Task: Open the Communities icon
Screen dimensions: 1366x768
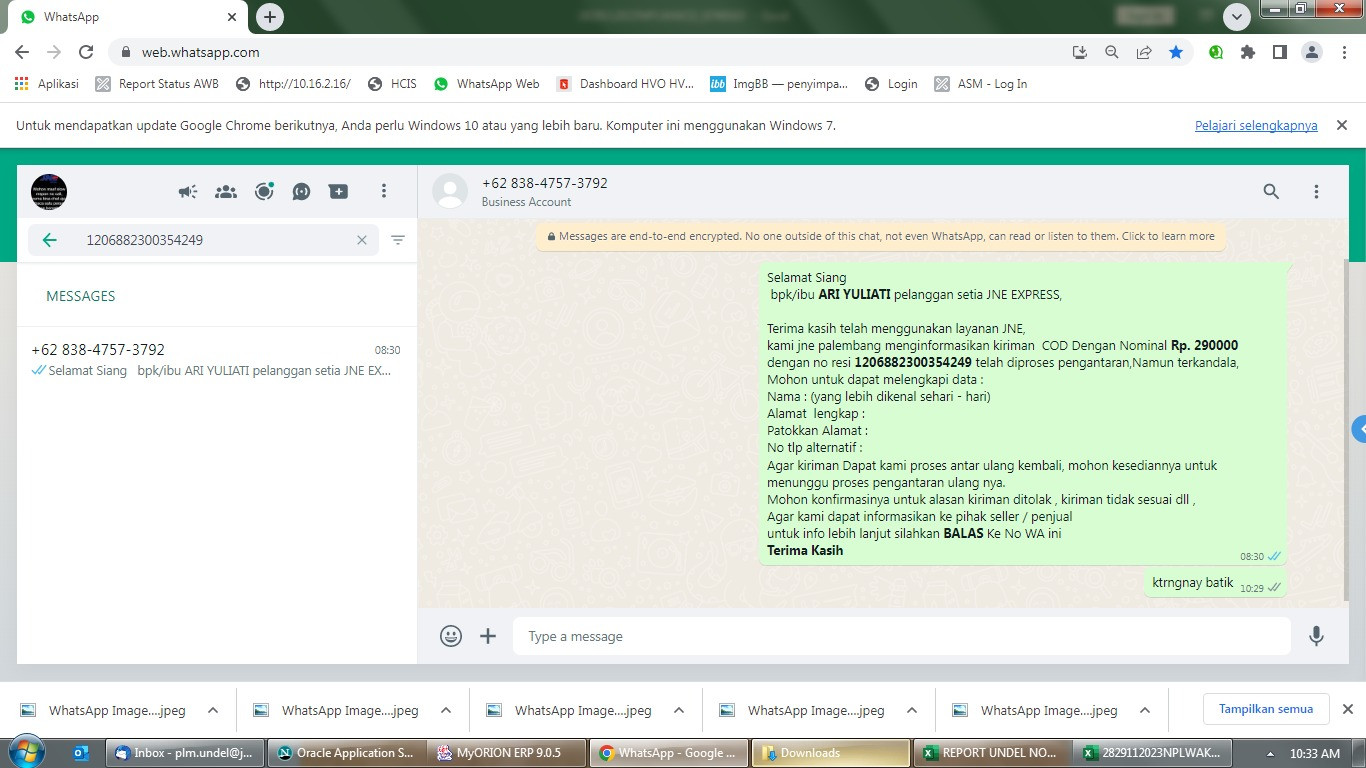Action: (226, 191)
